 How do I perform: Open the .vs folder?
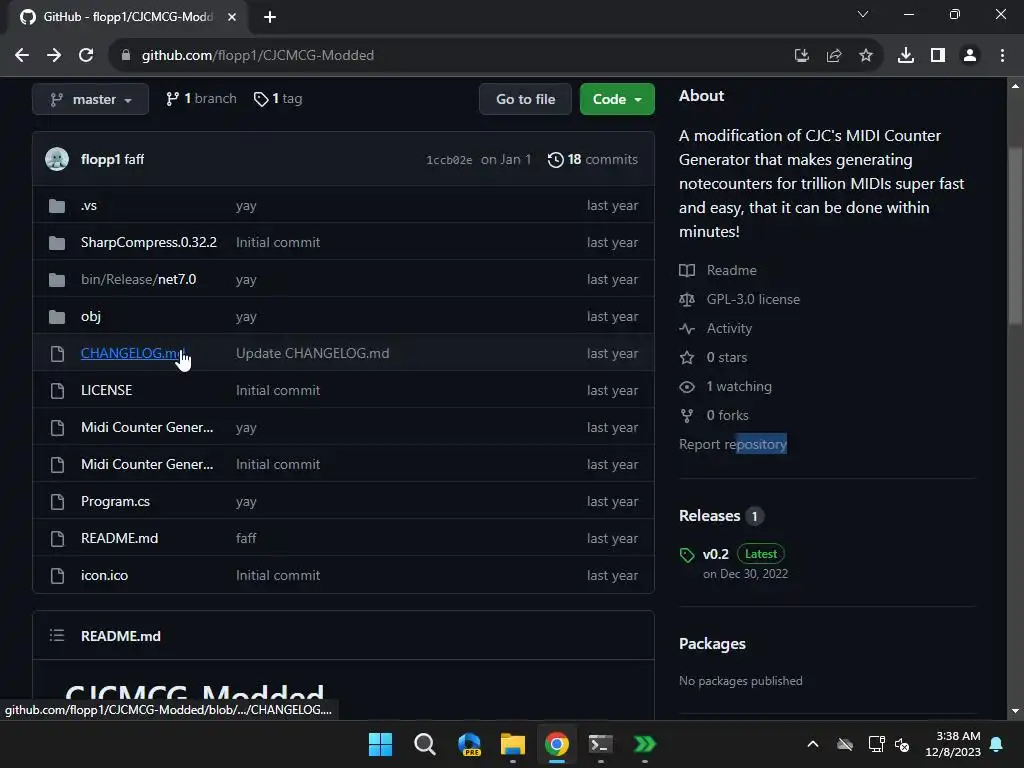[x=89, y=206]
